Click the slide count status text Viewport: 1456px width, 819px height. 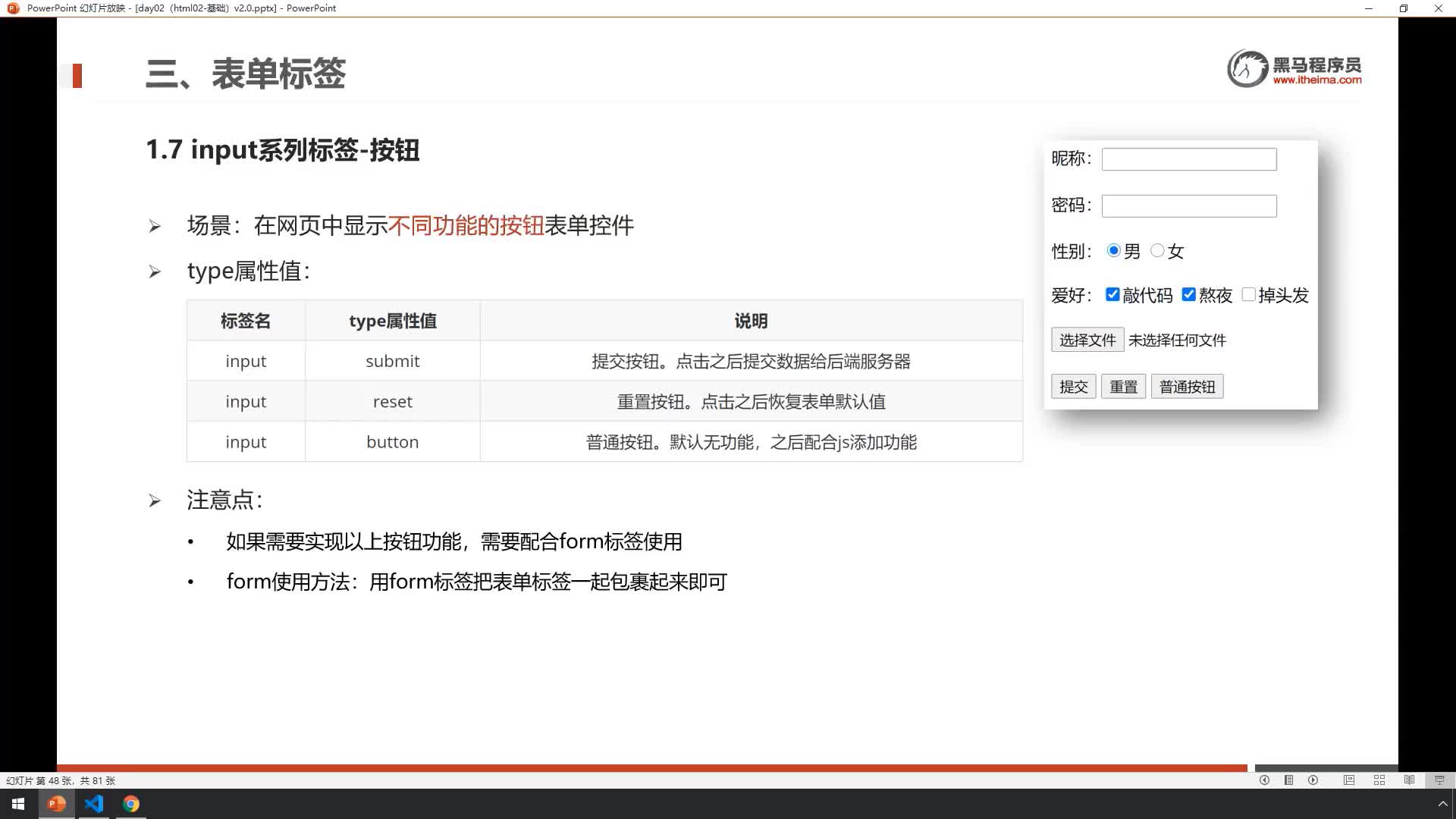61,780
